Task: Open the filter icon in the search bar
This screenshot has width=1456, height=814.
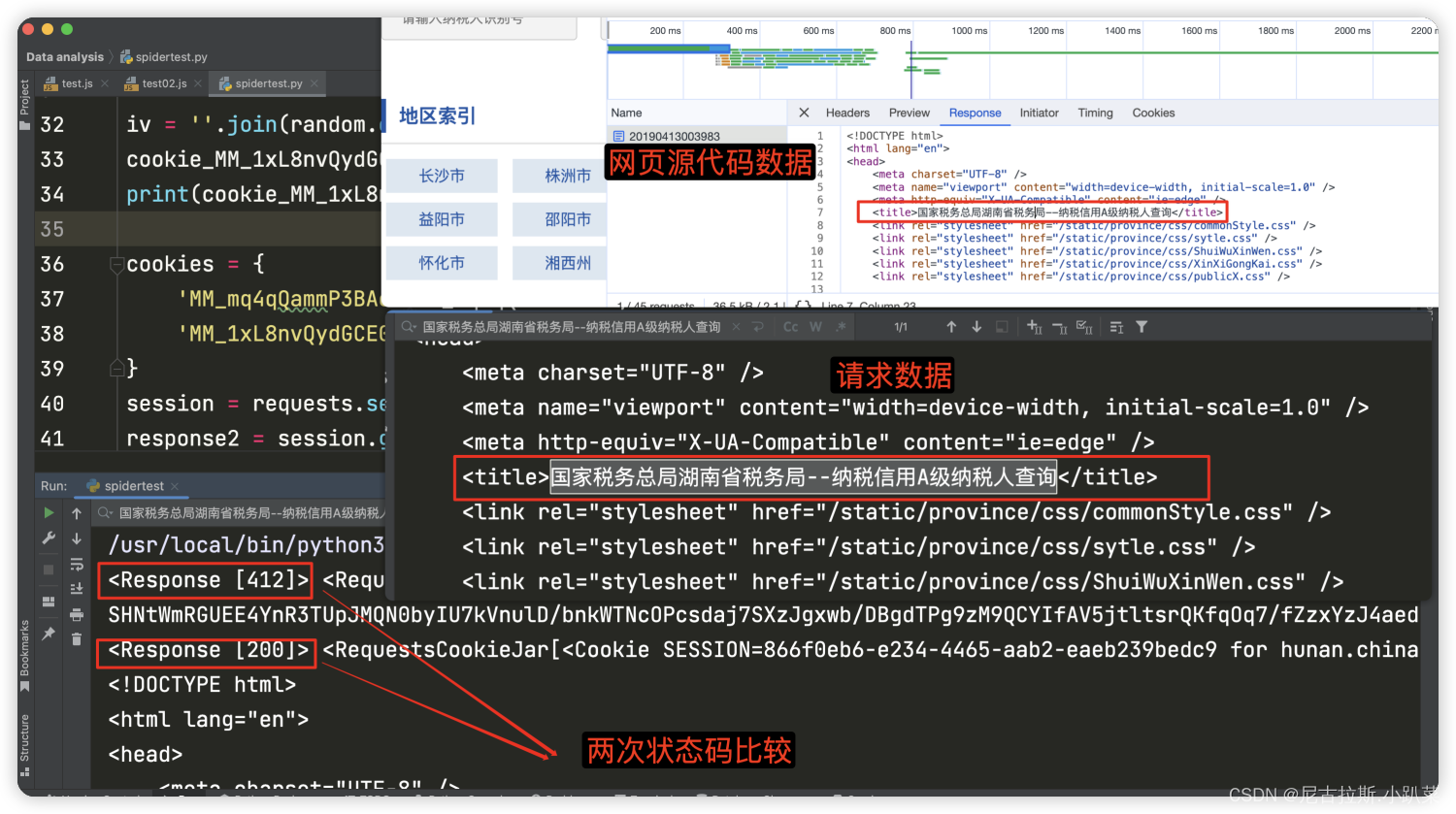Action: point(1142,327)
